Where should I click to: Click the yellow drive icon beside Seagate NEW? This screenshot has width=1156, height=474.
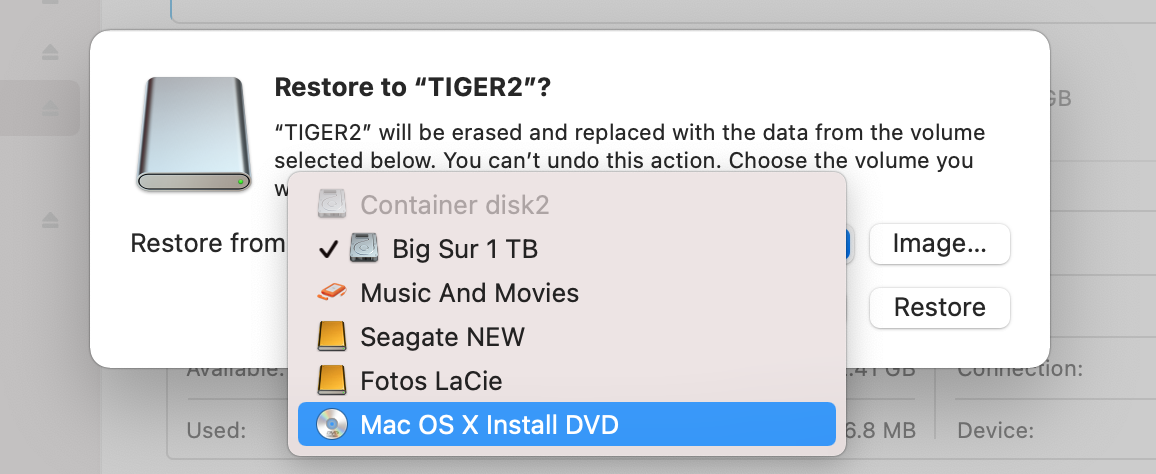(x=332, y=337)
